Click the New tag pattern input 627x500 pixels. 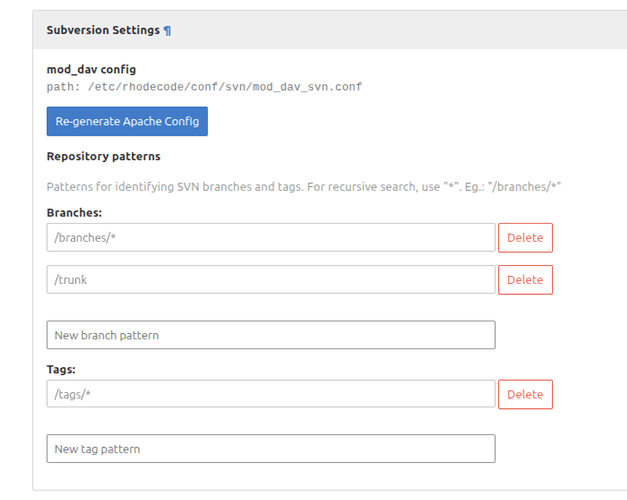(x=270, y=449)
